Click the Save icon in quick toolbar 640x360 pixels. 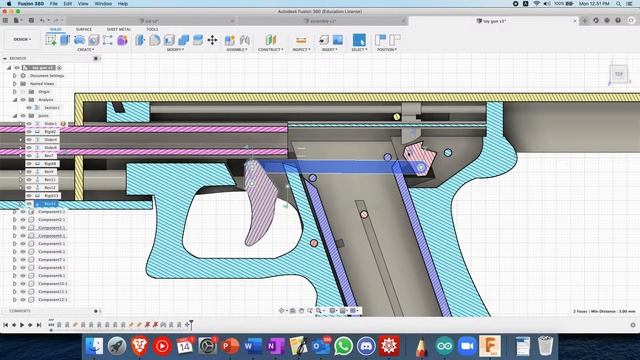point(31,20)
